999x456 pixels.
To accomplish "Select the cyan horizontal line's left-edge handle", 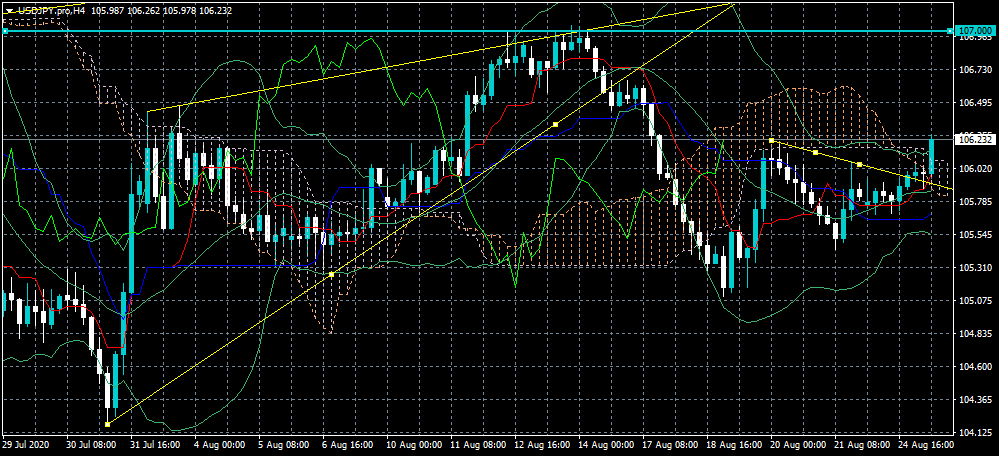I will click(x=5, y=31).
